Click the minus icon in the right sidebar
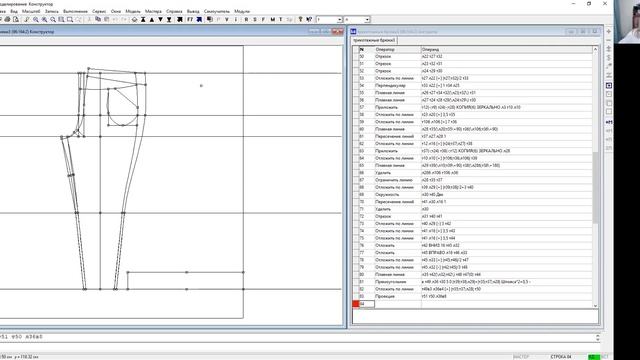Screen dimensions: 640x360 tap(609, 40)
